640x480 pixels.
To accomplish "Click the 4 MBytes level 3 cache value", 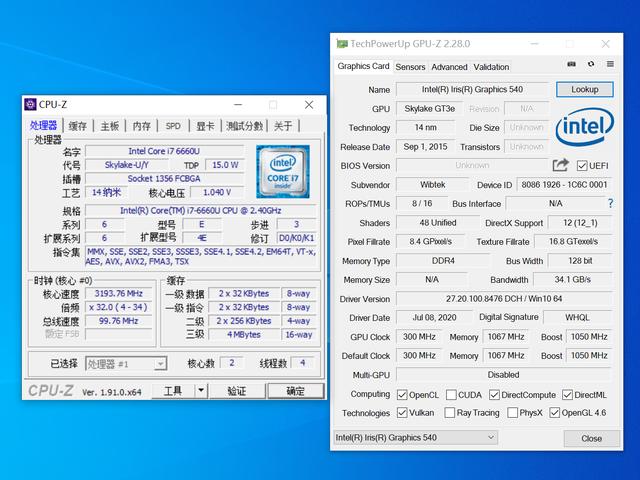I will 244,334.
